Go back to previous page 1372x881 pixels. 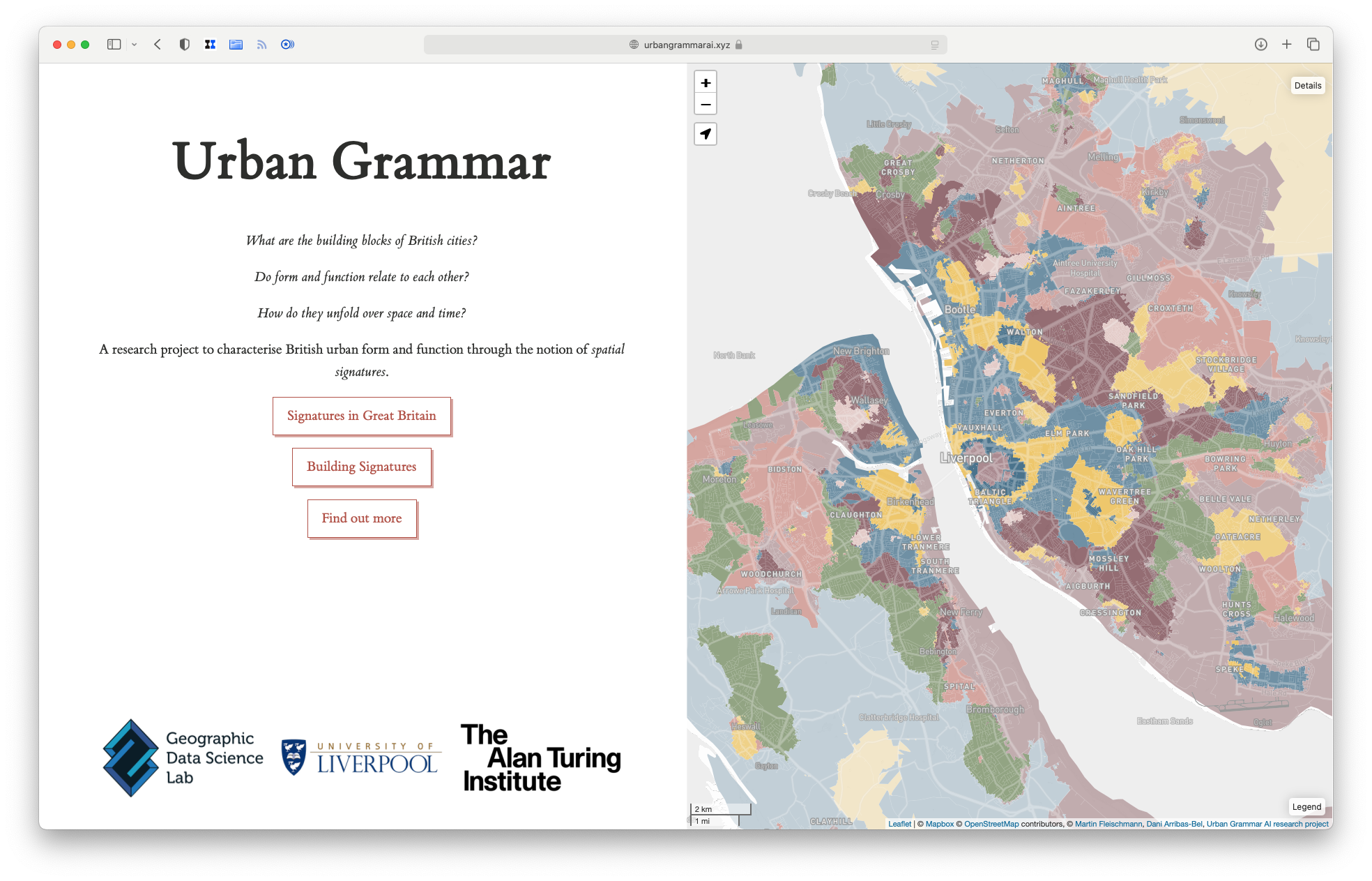[x=158, y=45]
